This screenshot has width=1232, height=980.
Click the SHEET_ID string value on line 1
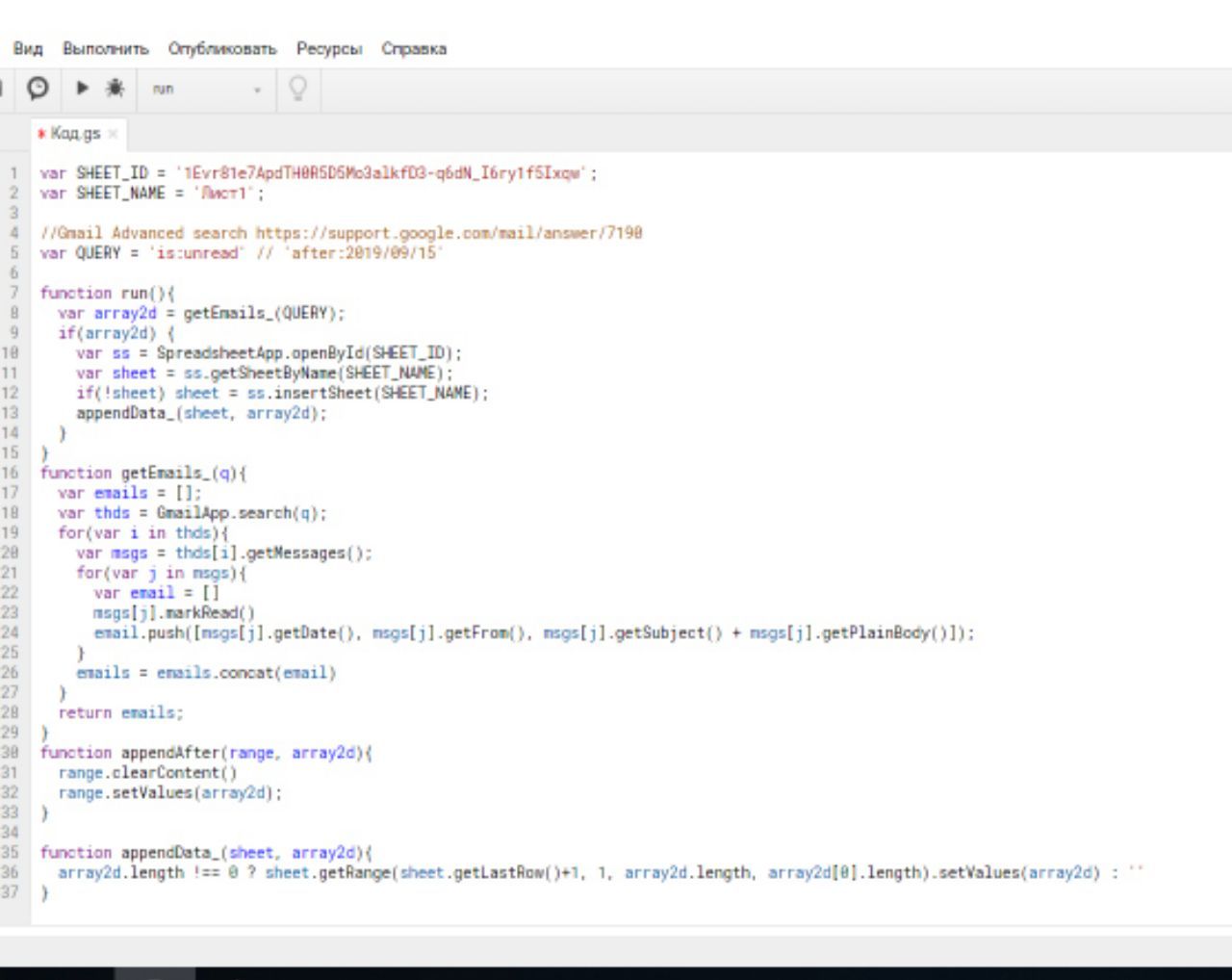(382, 173)
